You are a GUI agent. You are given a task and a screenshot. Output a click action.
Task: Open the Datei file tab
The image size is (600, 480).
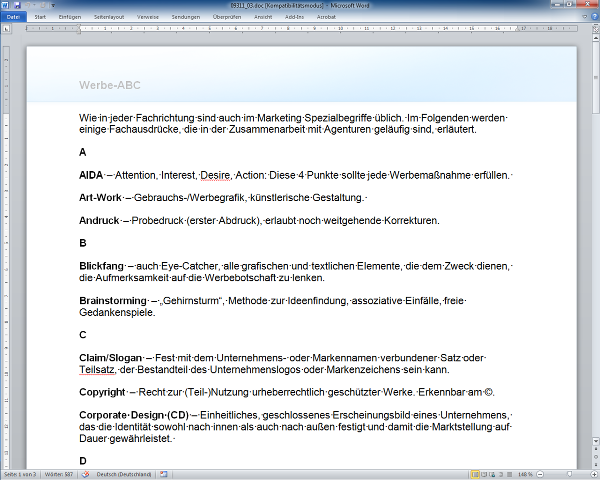13,17
